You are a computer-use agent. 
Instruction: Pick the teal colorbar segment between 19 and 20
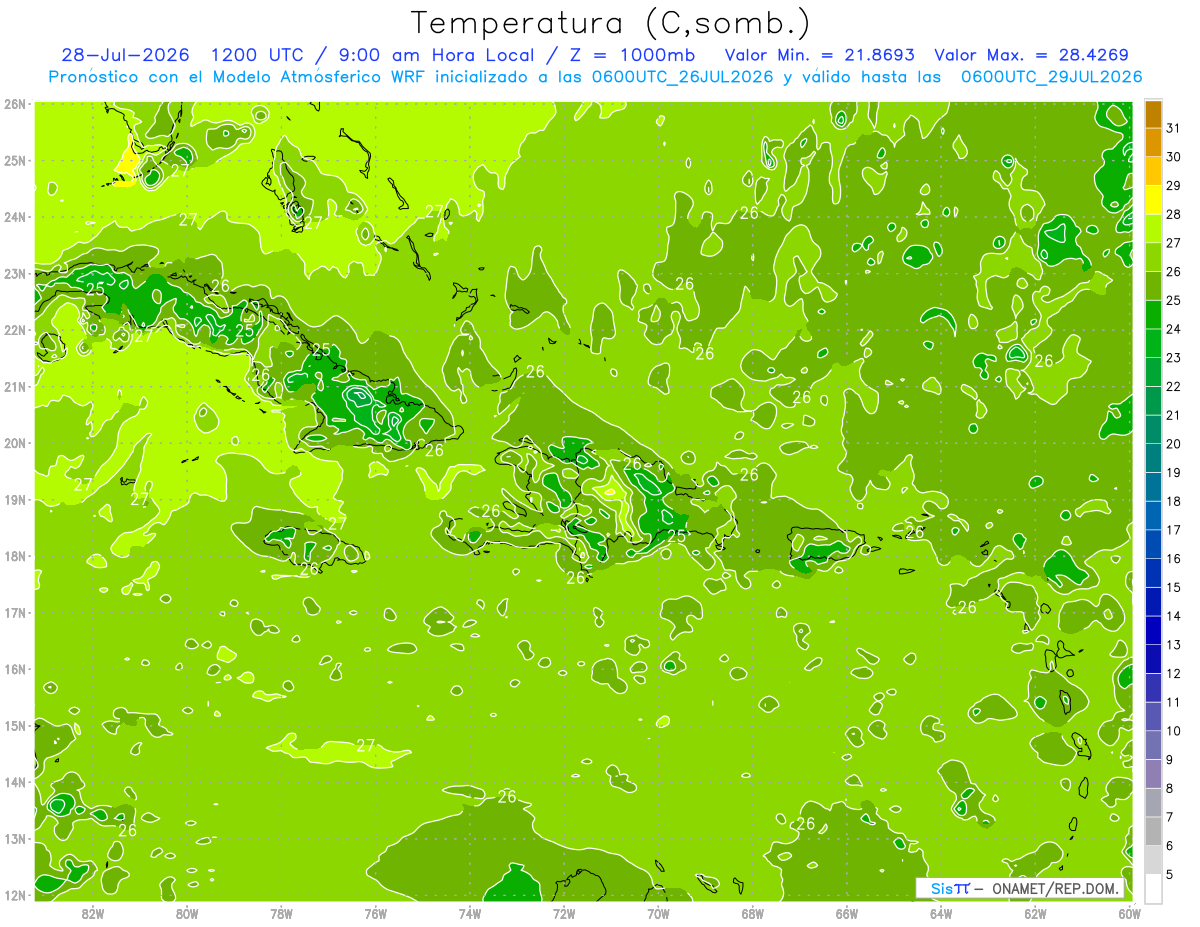[1154, 458]
